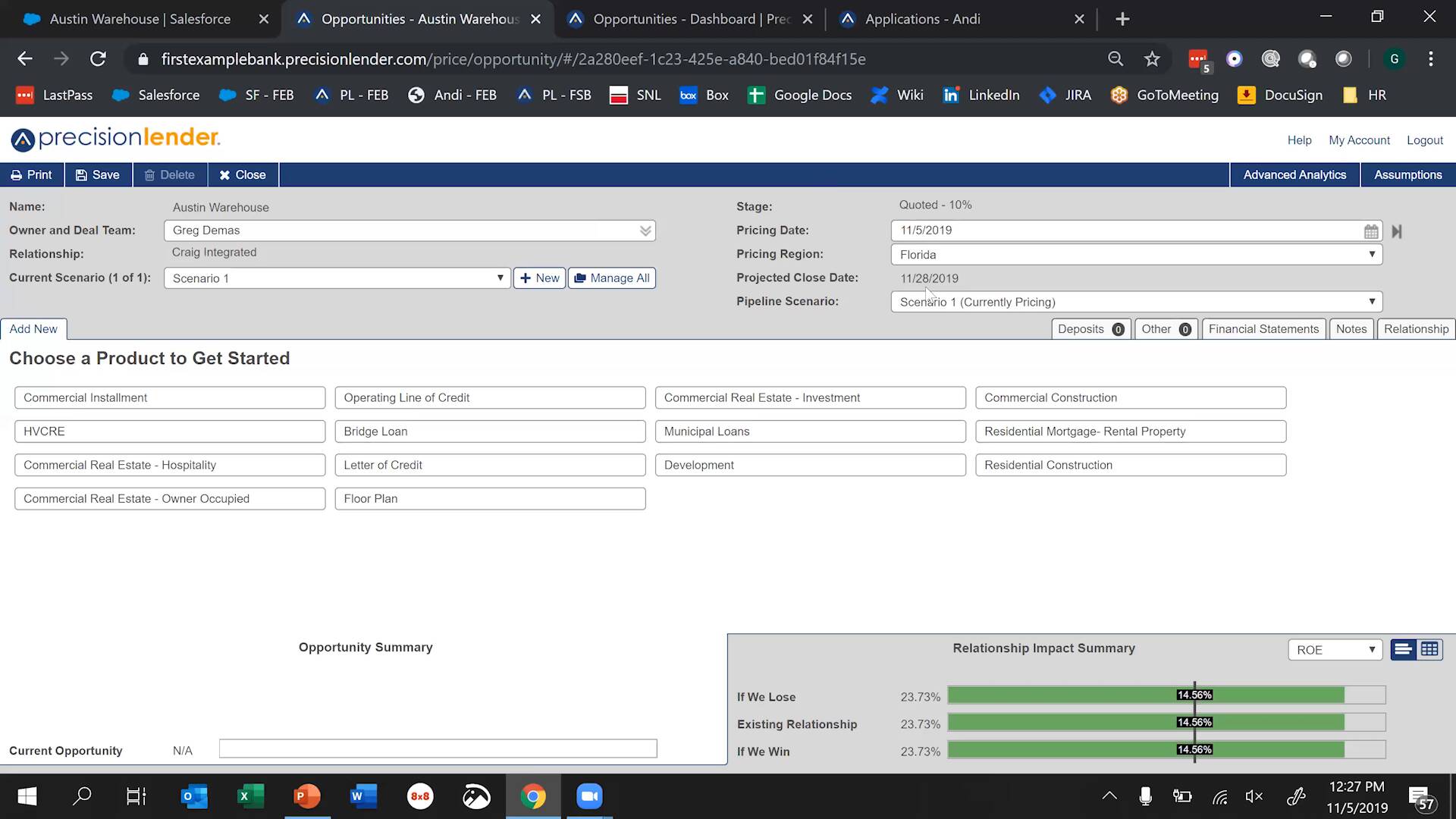Image resolution: width=1456 pixels, height=819 pixels.
Task: Click the Print icon in the toolbar
Action: [17, 174]
